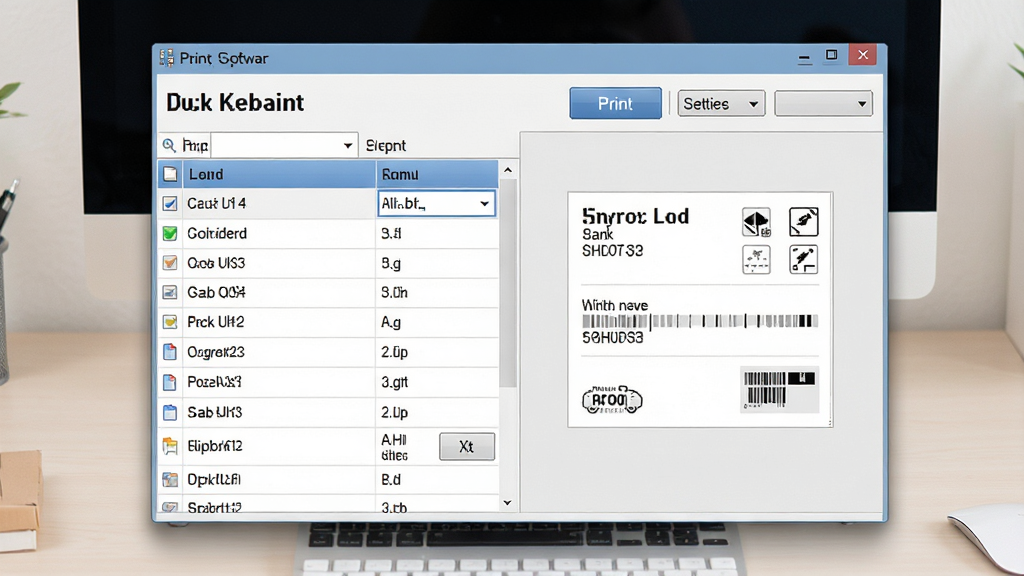
Task: Select the 'Prck UH2' row name
Action: coord(216,322)
